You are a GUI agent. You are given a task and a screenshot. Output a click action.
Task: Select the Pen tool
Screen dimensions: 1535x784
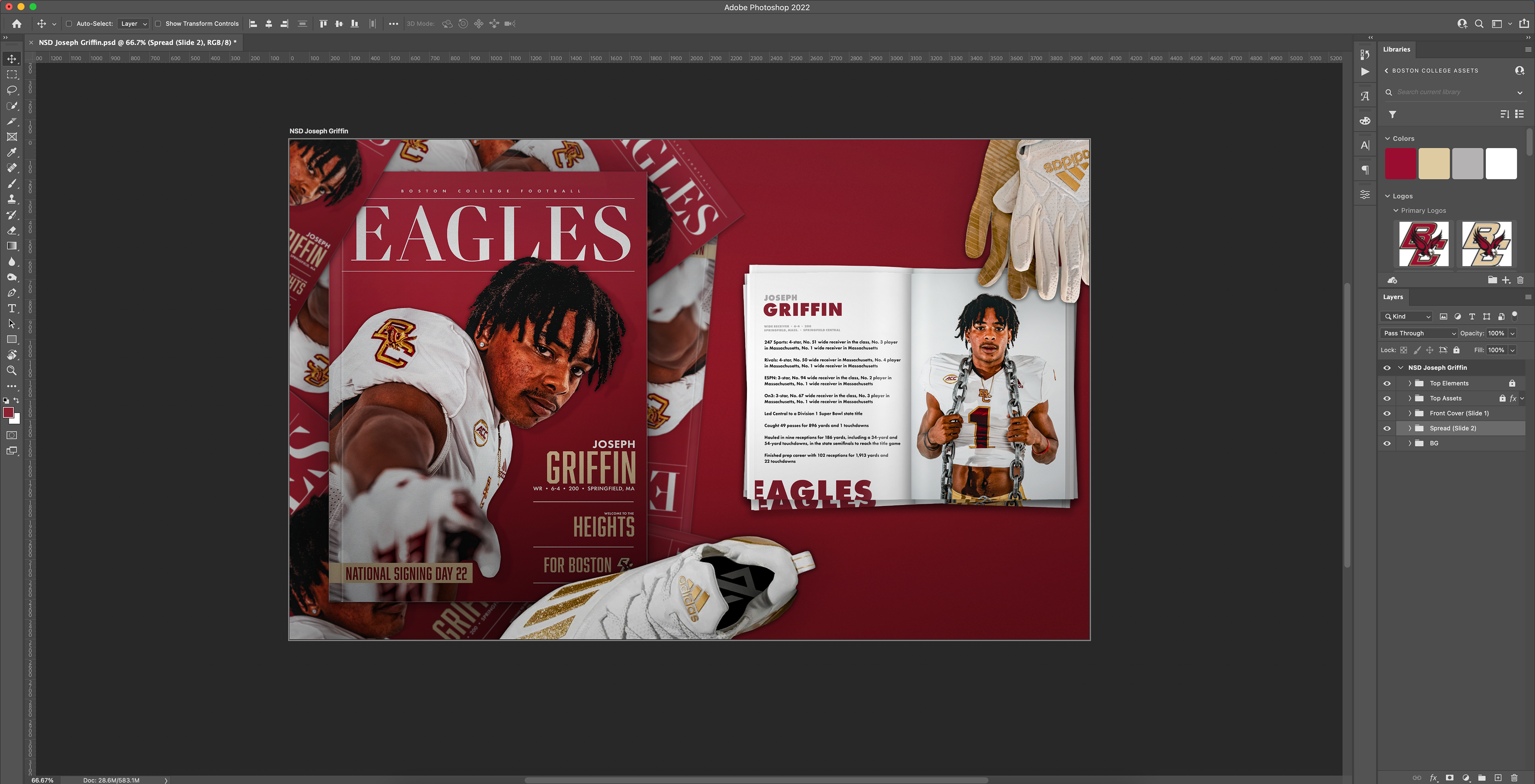point(12,293)
